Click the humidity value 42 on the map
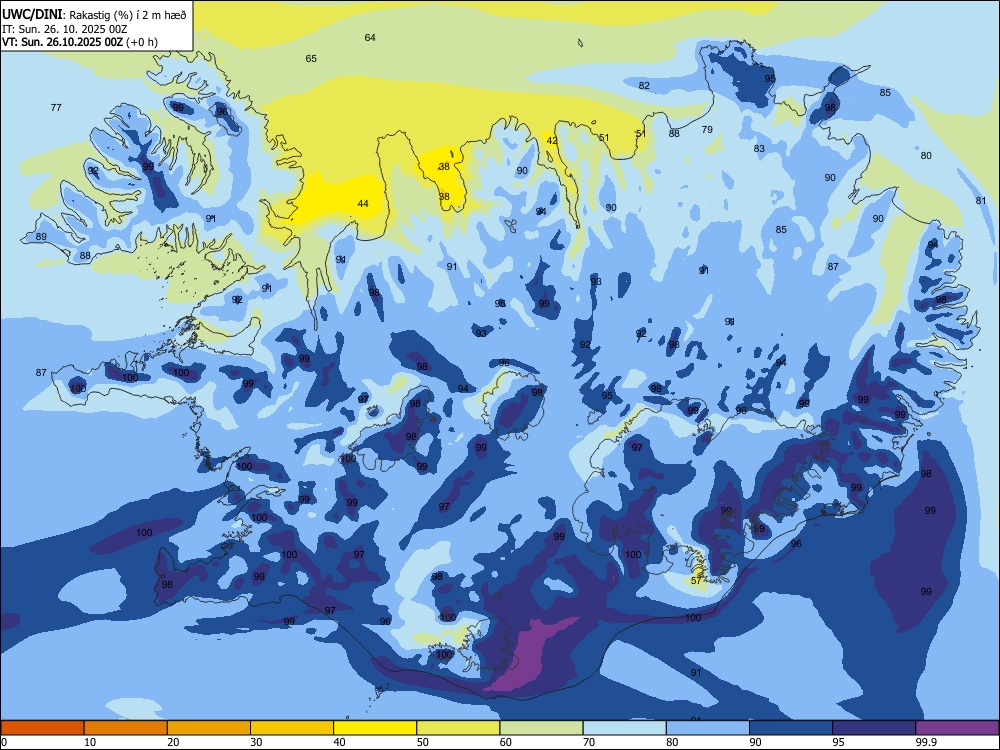The height and width of the screenshot is (750, 1000). 552,141
